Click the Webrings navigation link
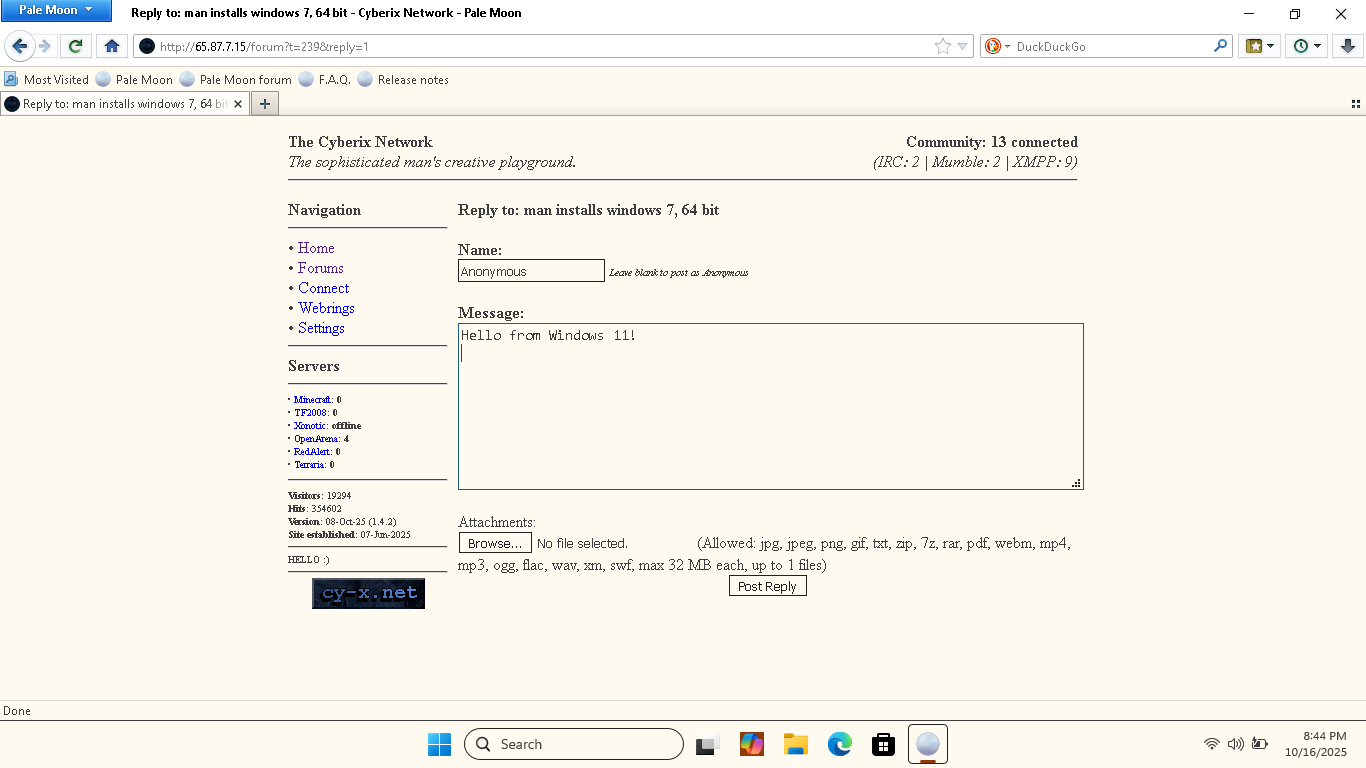Screen dimensions: 1366x768 coord(326,308)
